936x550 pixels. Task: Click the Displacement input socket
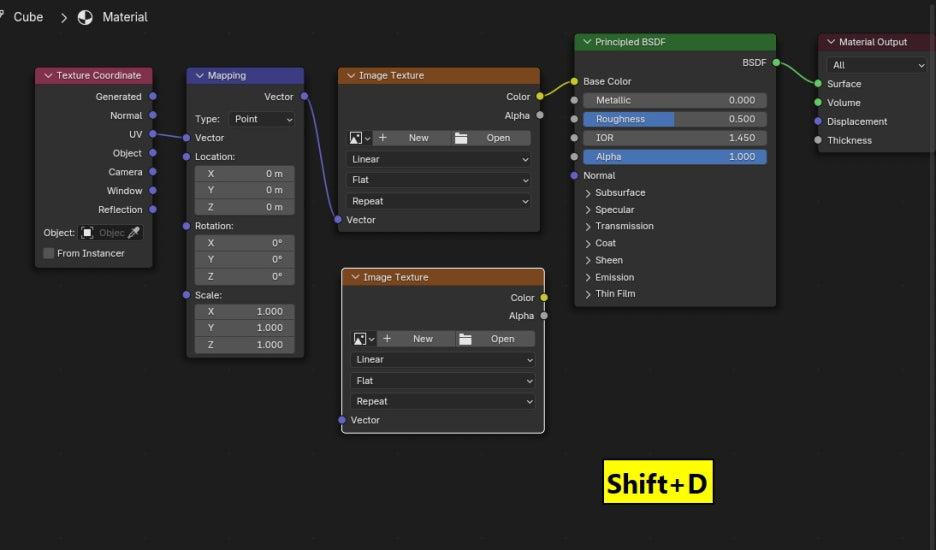pyautogui.click(x=818, y=121)
